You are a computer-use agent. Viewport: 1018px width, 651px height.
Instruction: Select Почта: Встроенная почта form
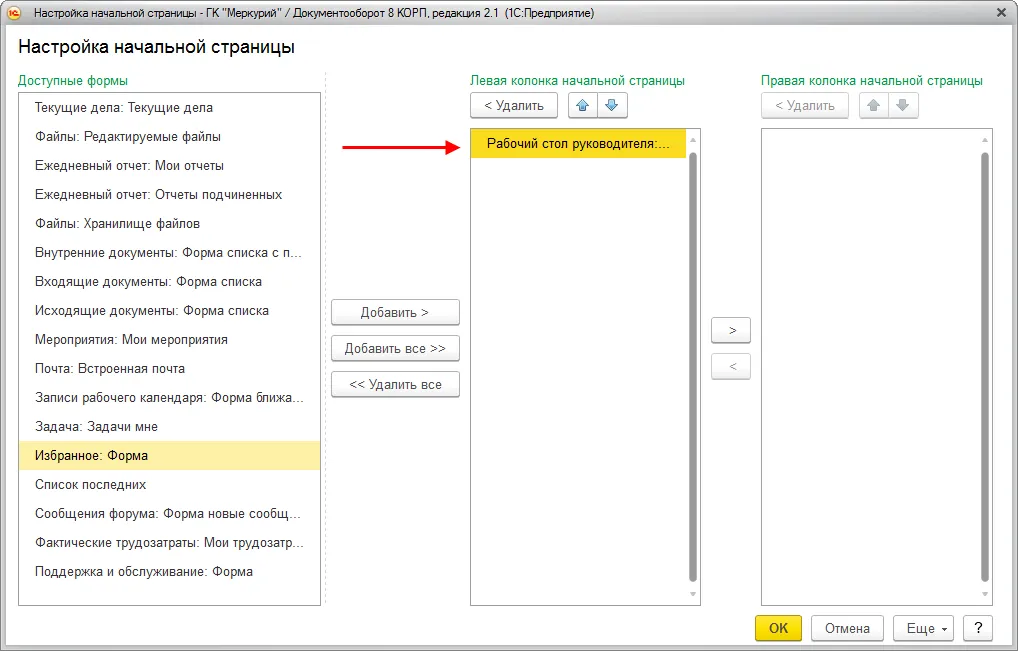pyautogui.click(x=169, y=369)
